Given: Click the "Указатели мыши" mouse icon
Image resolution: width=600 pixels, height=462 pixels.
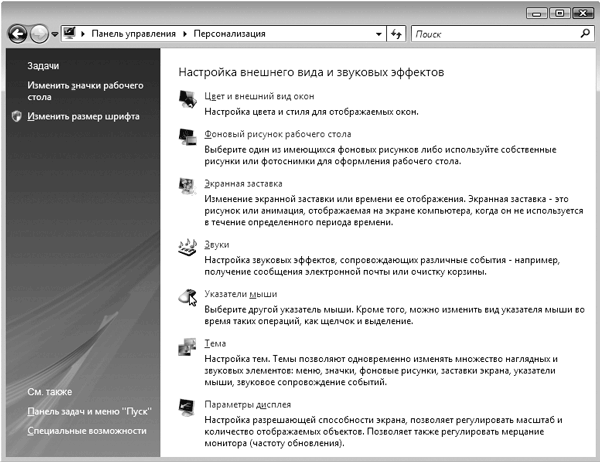Looking at the screenshot, I should pyautogui.click(x=187, y=296).
